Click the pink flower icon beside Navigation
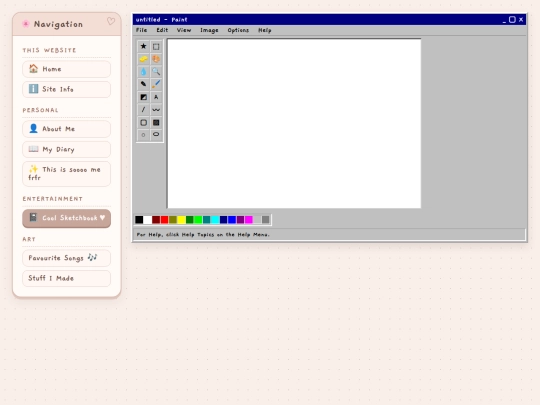Image resolution: width=540 pixels, height=405 pixels. point(25,24)
